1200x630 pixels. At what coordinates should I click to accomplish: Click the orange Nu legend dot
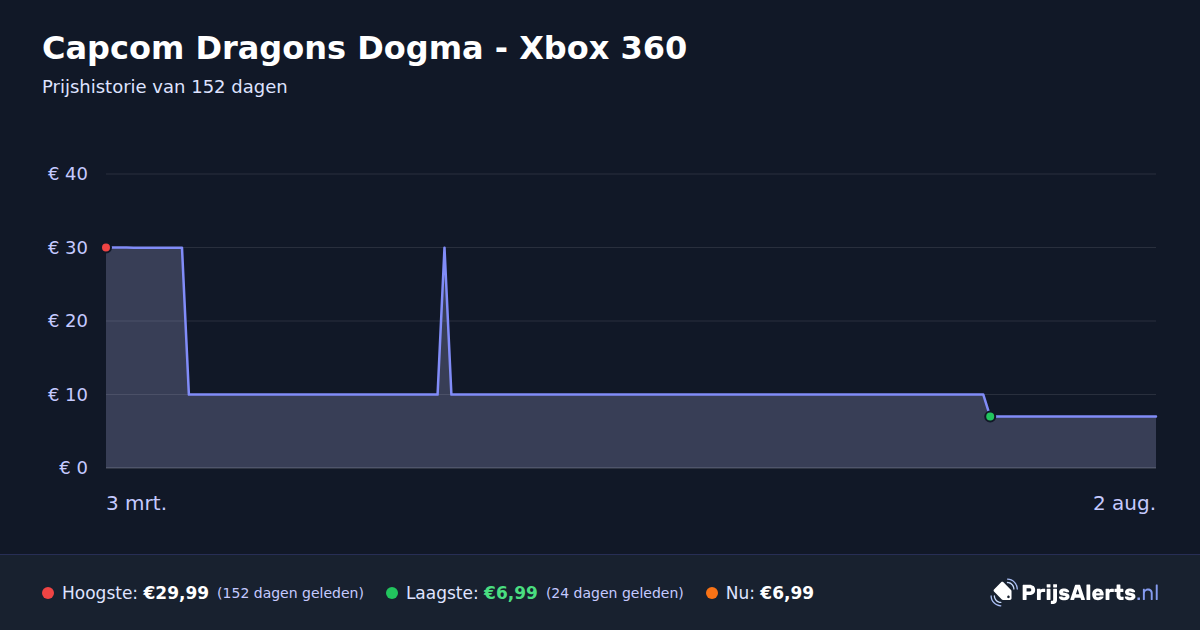click(712, 593)
